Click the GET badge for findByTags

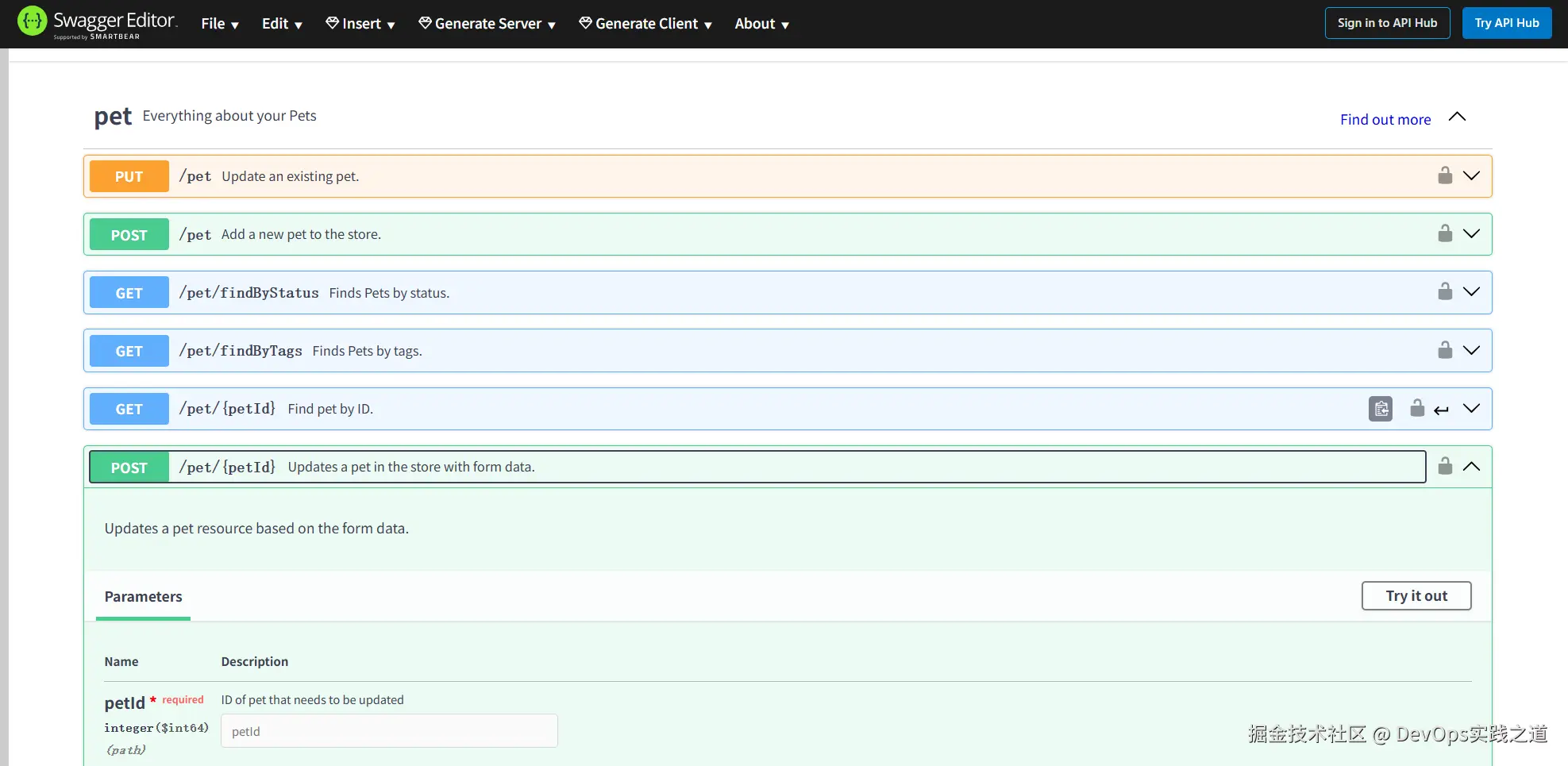coord(129,351)
